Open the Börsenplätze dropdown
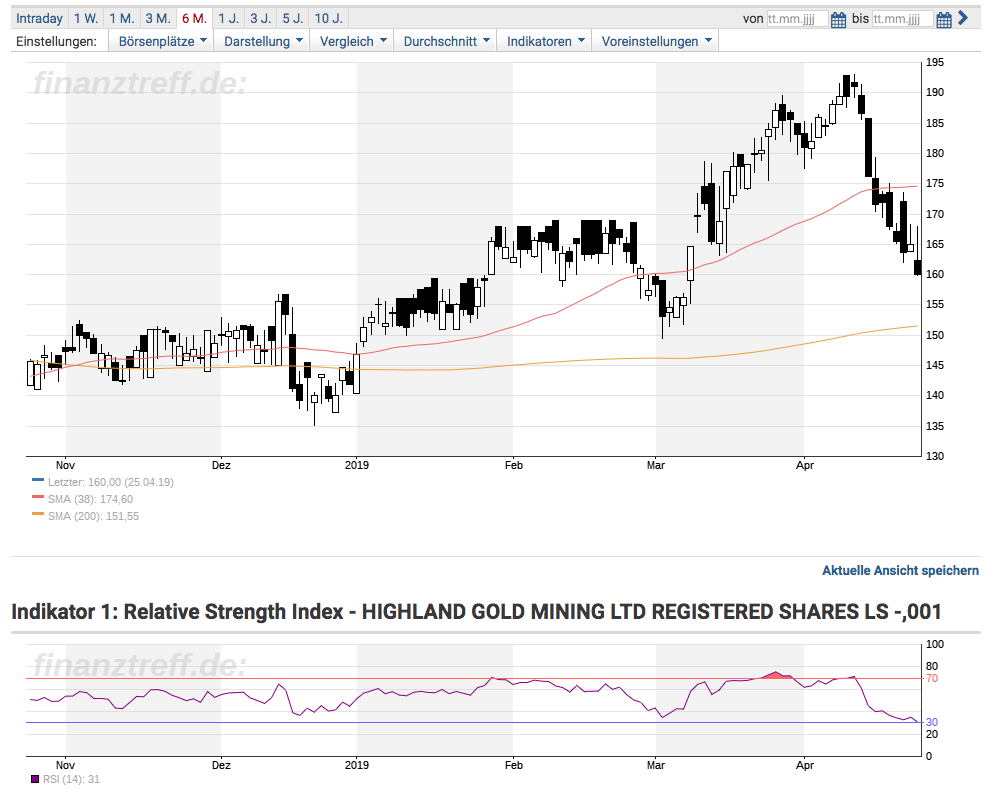The height and width of the screenshot is (795, 993). coord(163,41)
